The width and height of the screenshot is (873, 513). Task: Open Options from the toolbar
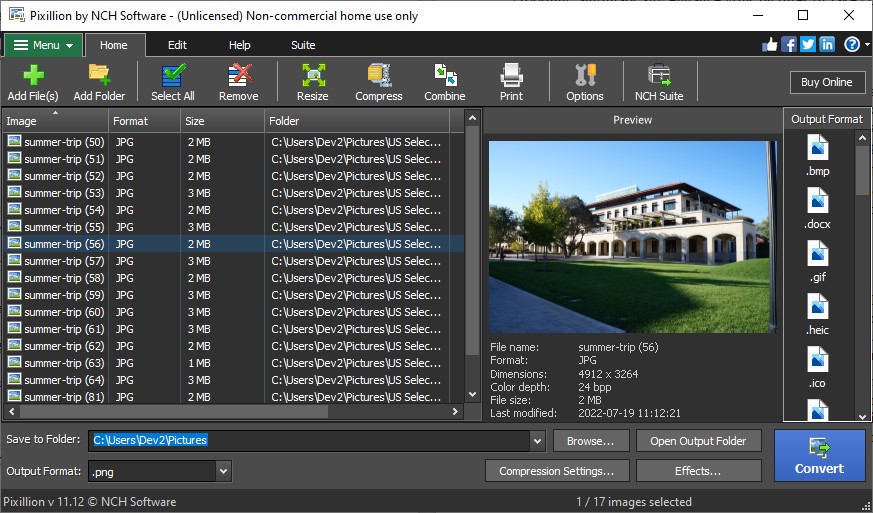(x=585, y=82)
